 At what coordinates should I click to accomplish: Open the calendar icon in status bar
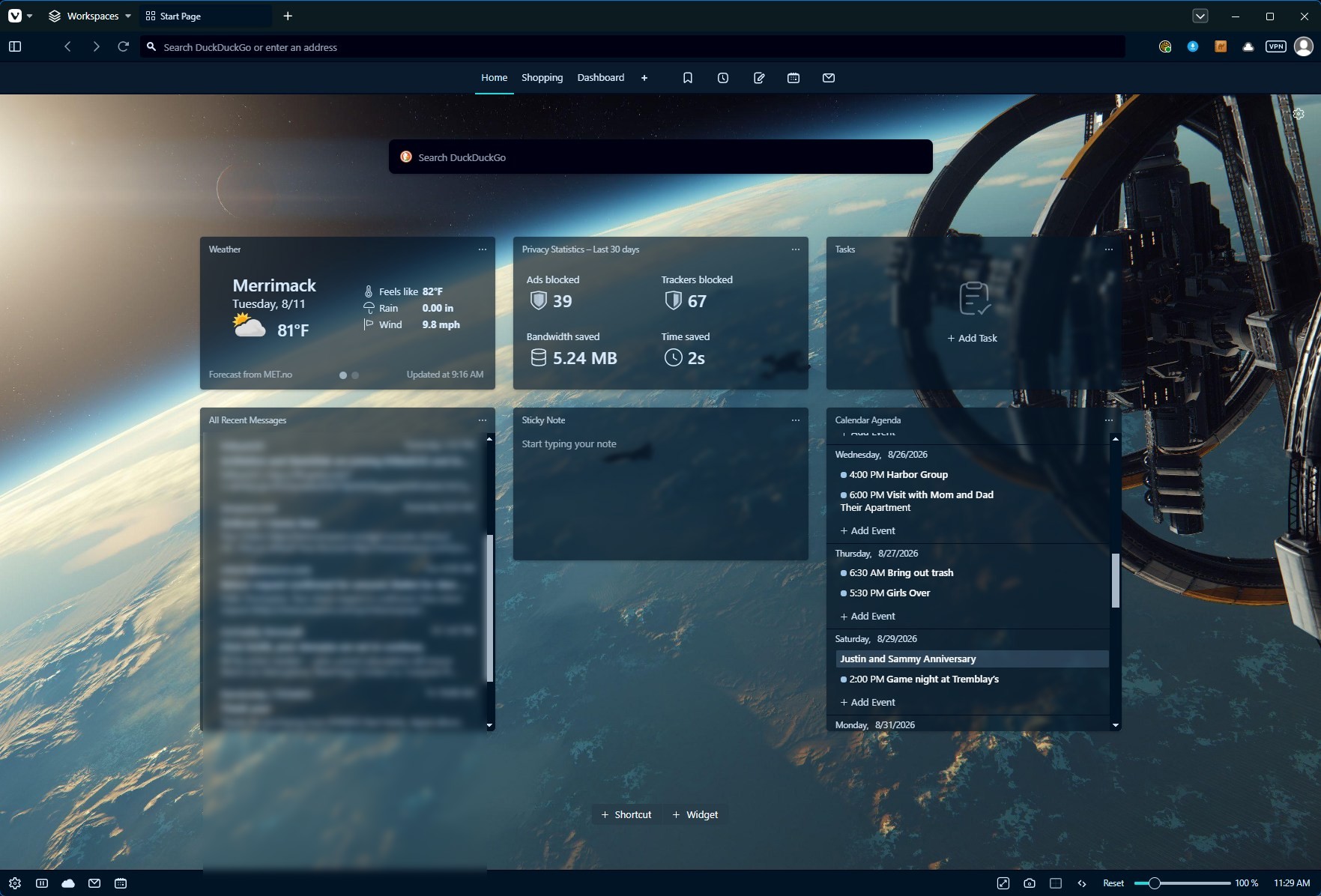tap(121, 883)
